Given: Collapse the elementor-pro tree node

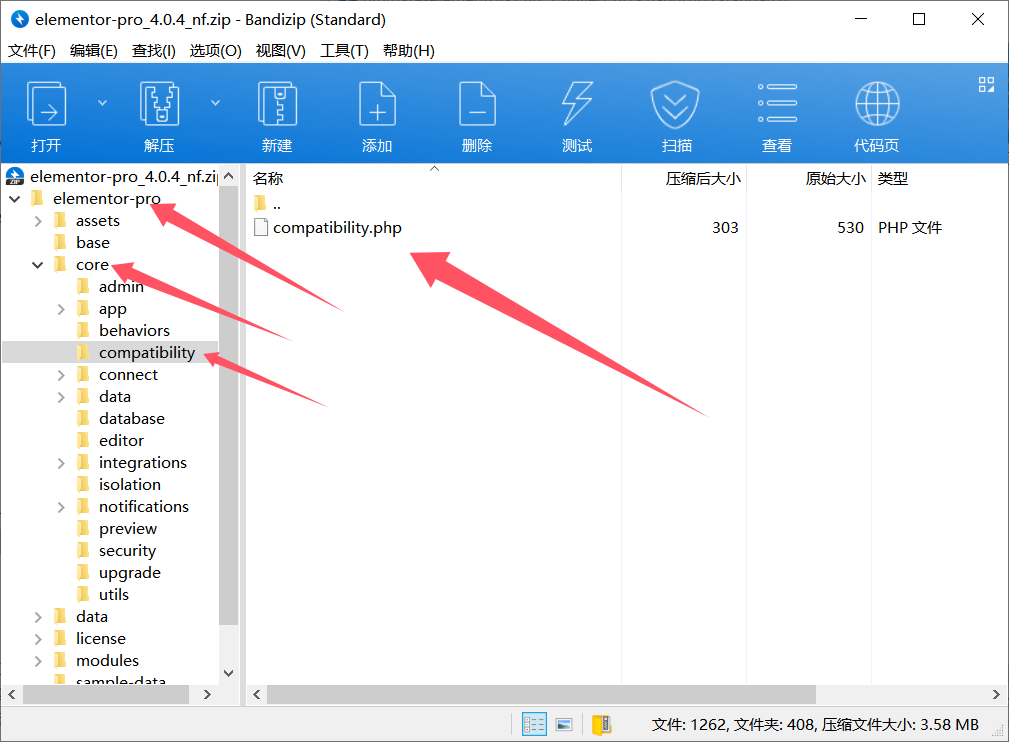Looking at the screenshot, I should 15,199.
